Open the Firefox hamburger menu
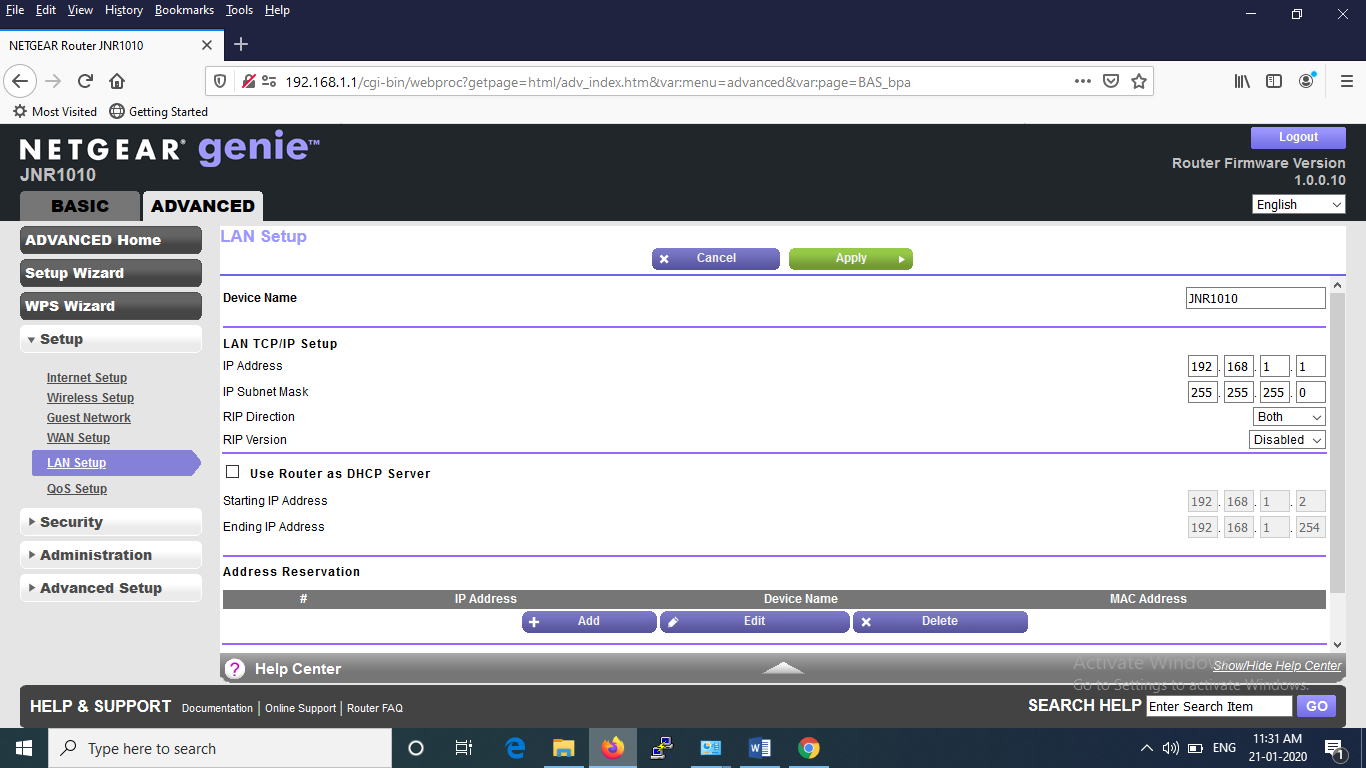 [1345, 81]
